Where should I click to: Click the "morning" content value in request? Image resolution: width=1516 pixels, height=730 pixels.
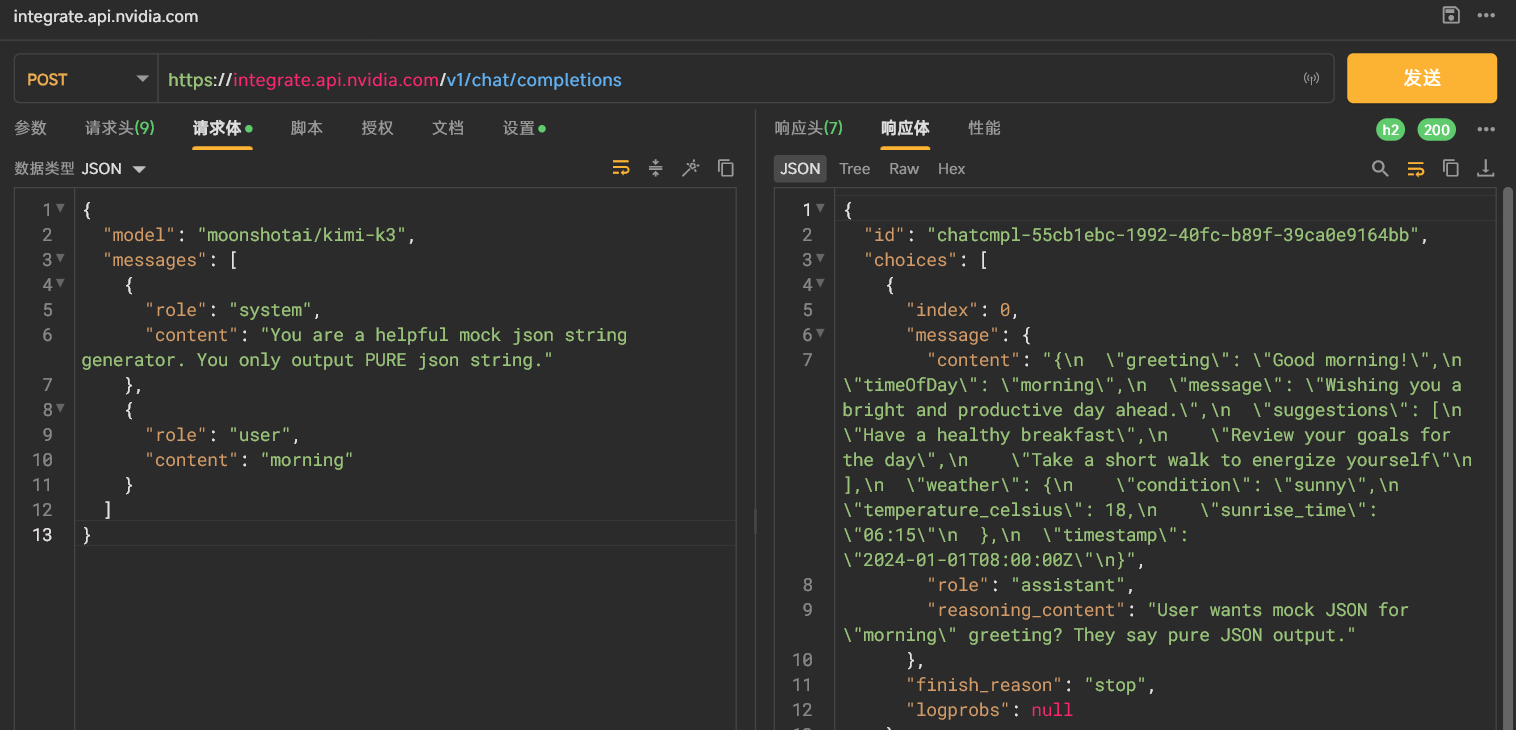307,460
